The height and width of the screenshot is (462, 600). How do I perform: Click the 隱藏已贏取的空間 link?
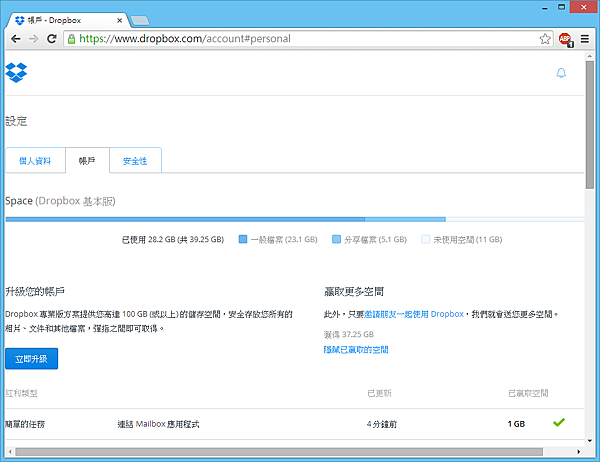coord(356,349)
